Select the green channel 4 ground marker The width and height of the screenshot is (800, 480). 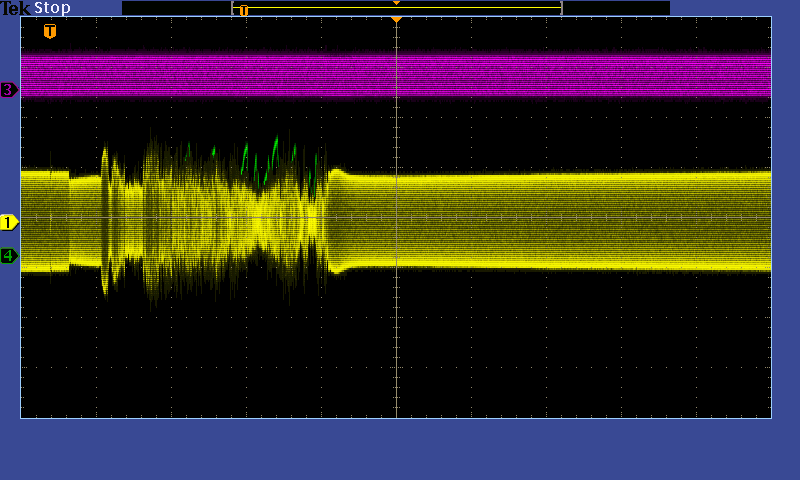[x=9, y=256]
